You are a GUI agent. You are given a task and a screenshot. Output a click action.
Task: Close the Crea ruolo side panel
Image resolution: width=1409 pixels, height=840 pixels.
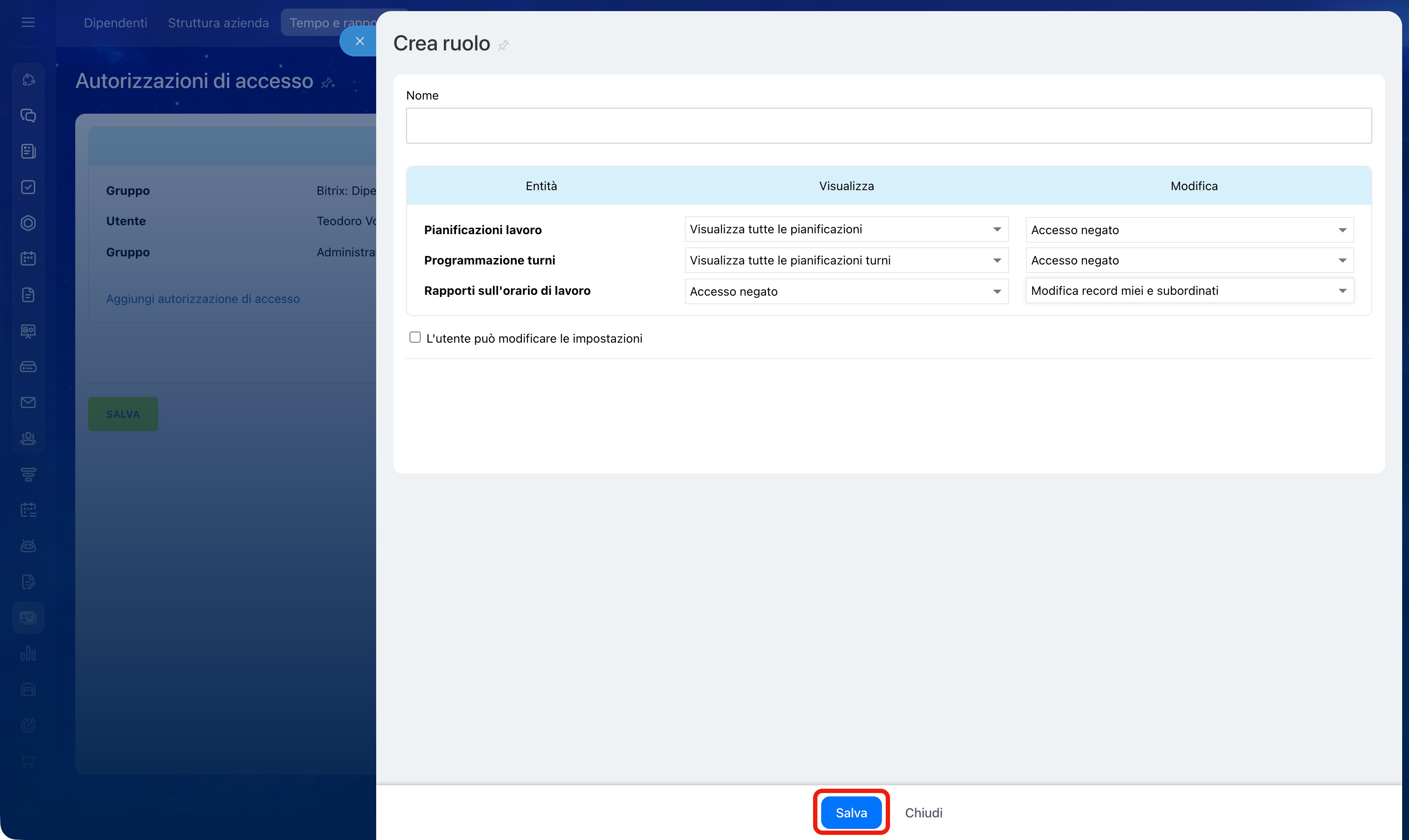tap(359, 41)
